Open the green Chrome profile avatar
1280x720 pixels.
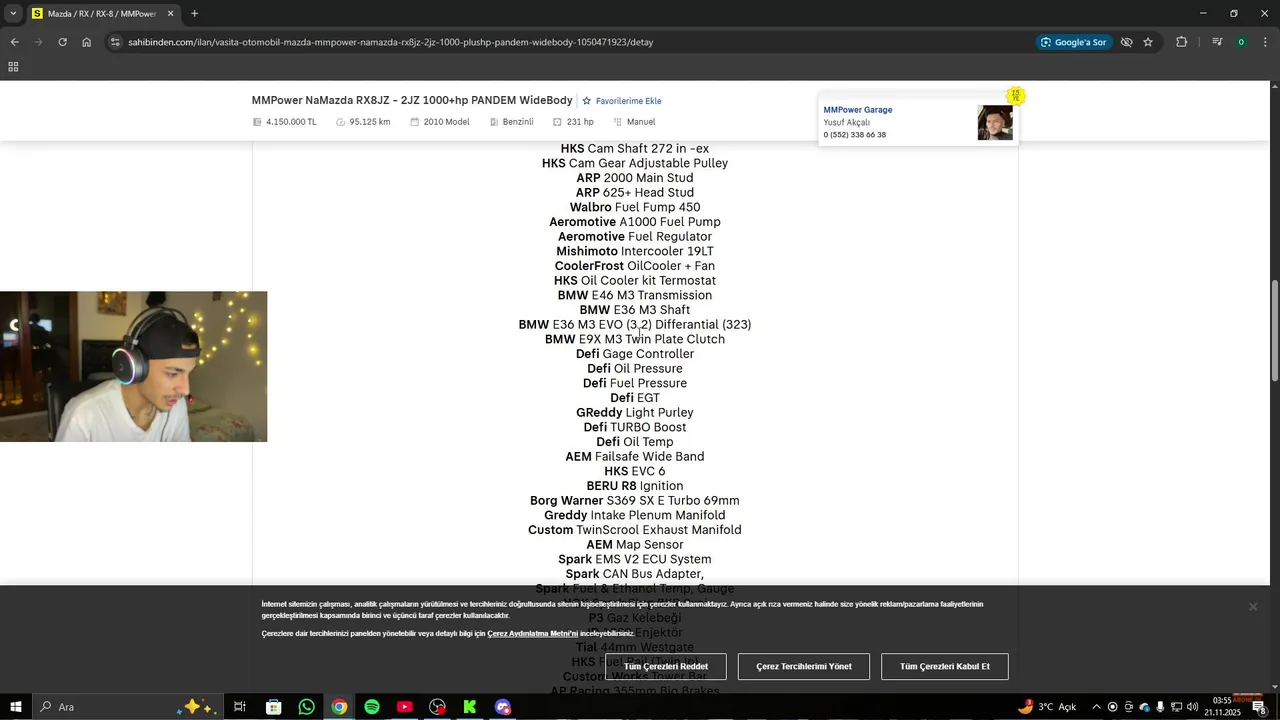(x=1241, y=42)
